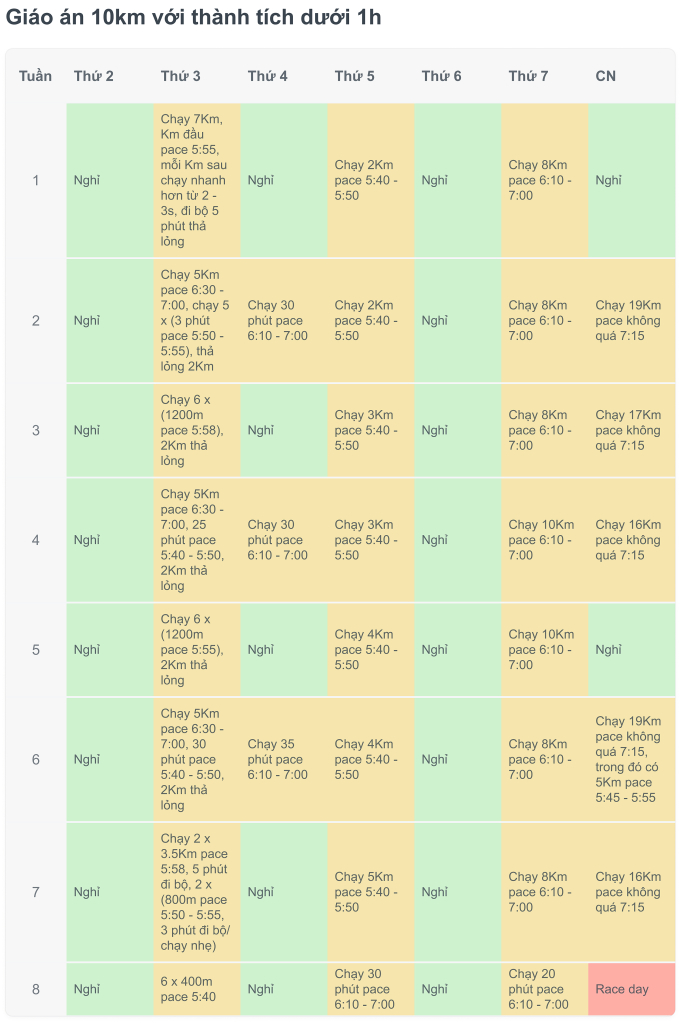Viewport: 680px width, 1023px height.
Task: Select week 6 Sunday 19Km with 5Km pace cell
Action: coord(631,759)
